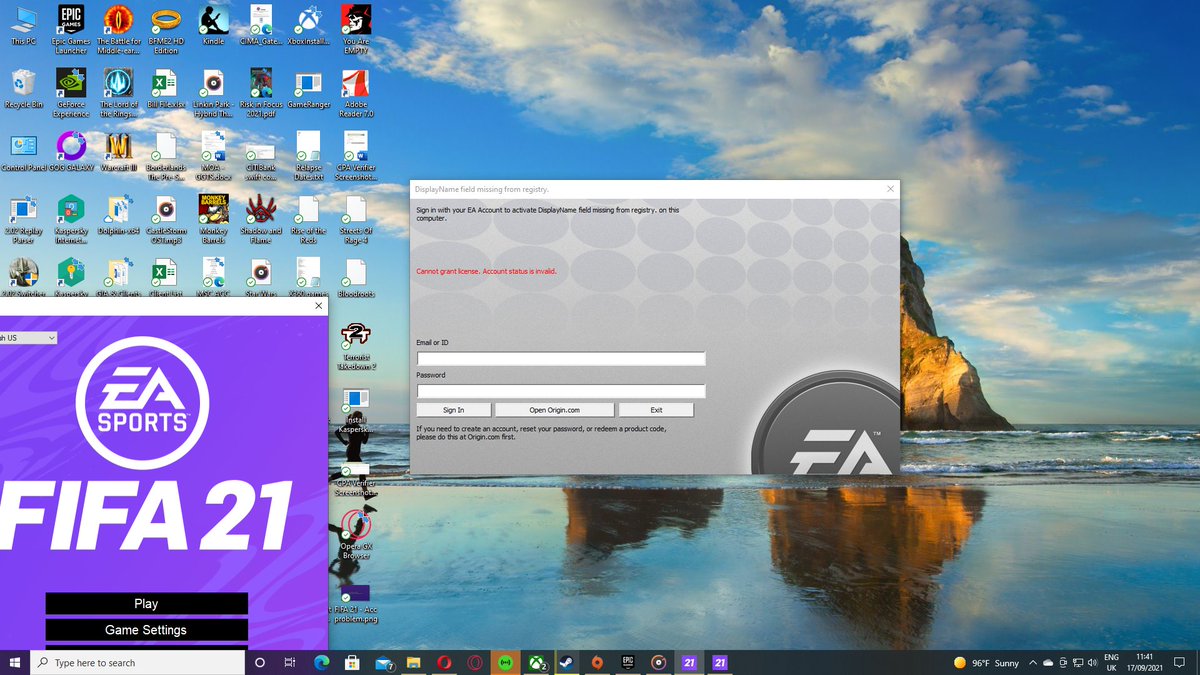Open Xbox app from the taskbar

[536, 662]
